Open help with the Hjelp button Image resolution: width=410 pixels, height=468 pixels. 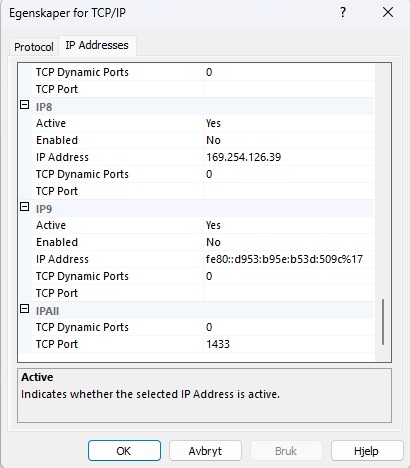coord(367,451)
